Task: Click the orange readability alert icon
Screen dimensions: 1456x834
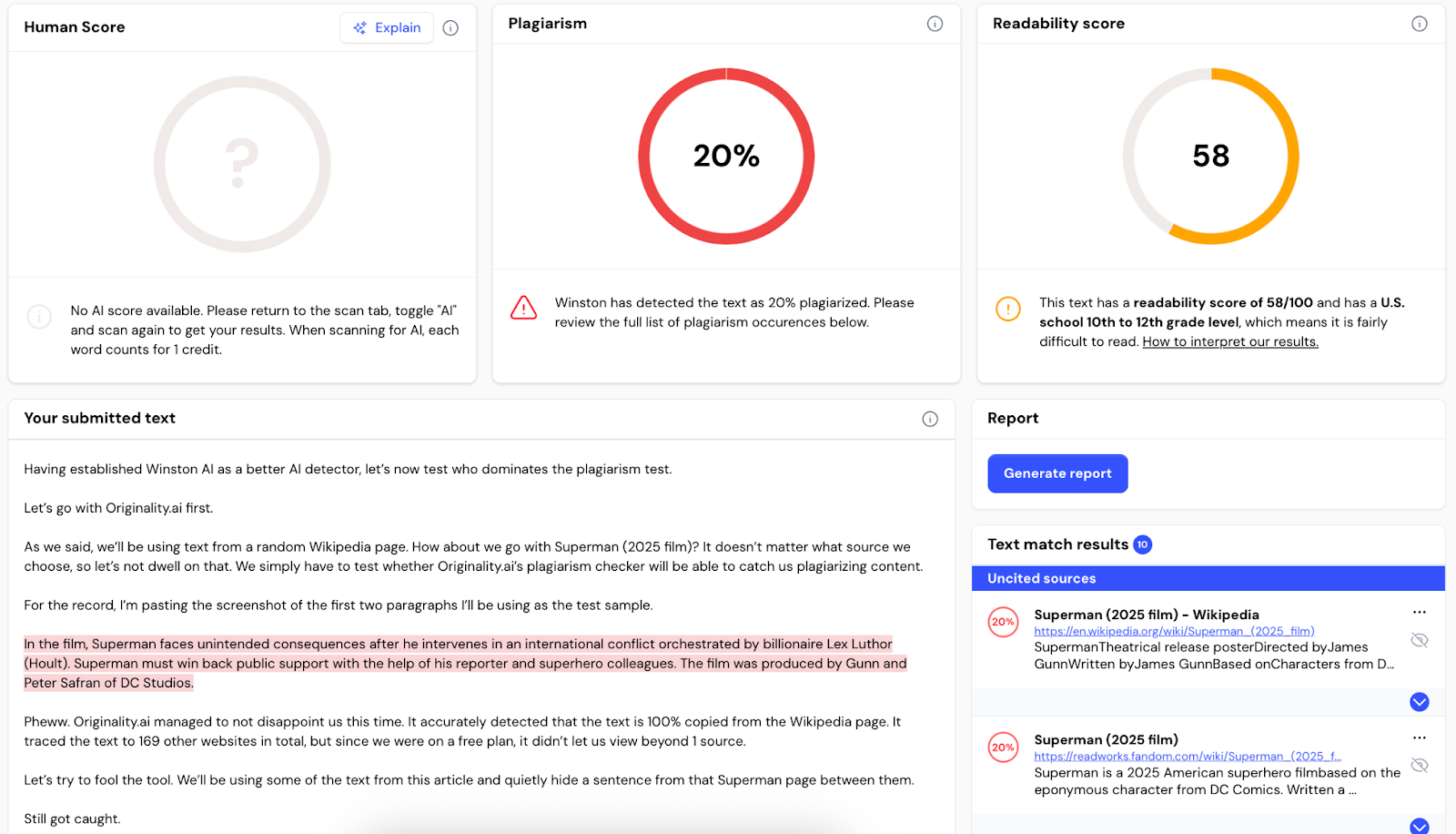Action: tap(1008, 309)
